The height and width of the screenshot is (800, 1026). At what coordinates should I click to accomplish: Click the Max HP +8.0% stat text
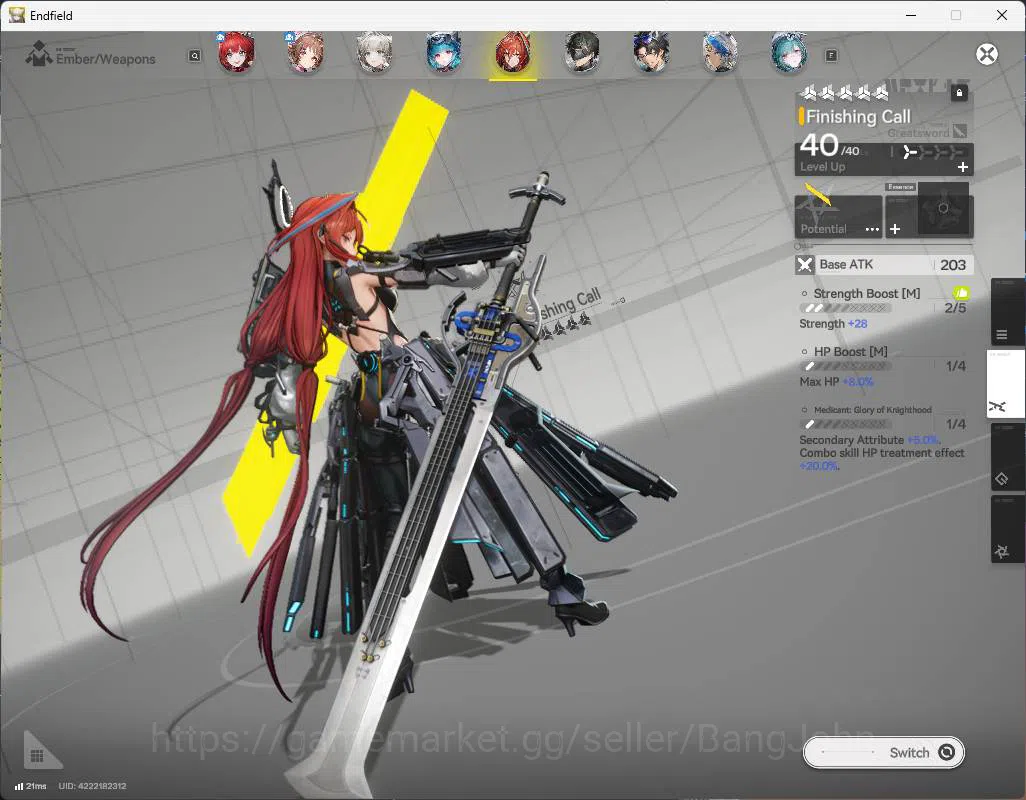click(x=836, y=382)
